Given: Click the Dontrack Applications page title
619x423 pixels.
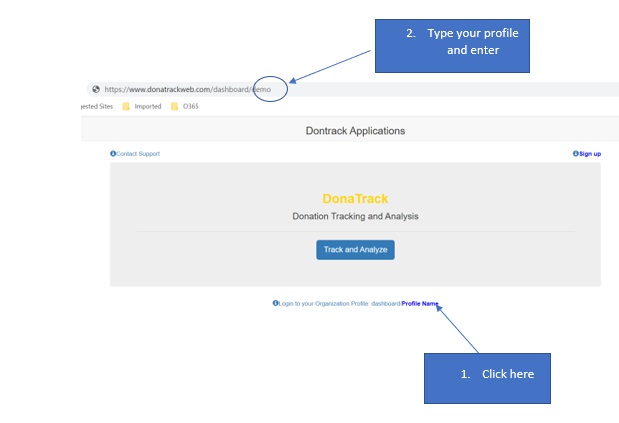Looking at the screenshot, I should coord(355,131).
